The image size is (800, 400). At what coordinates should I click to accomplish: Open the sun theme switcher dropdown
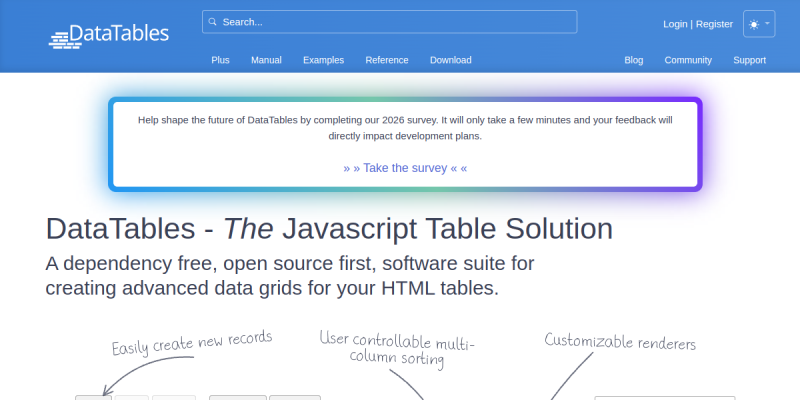[759, 24]
